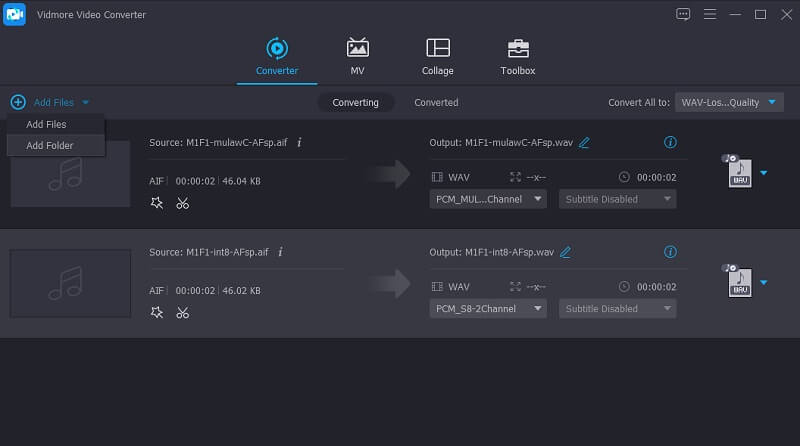The width and height of the screenshot is (800, 446).
Task: Open the feedback chat icon in title bar
Action: click(683, 14)
